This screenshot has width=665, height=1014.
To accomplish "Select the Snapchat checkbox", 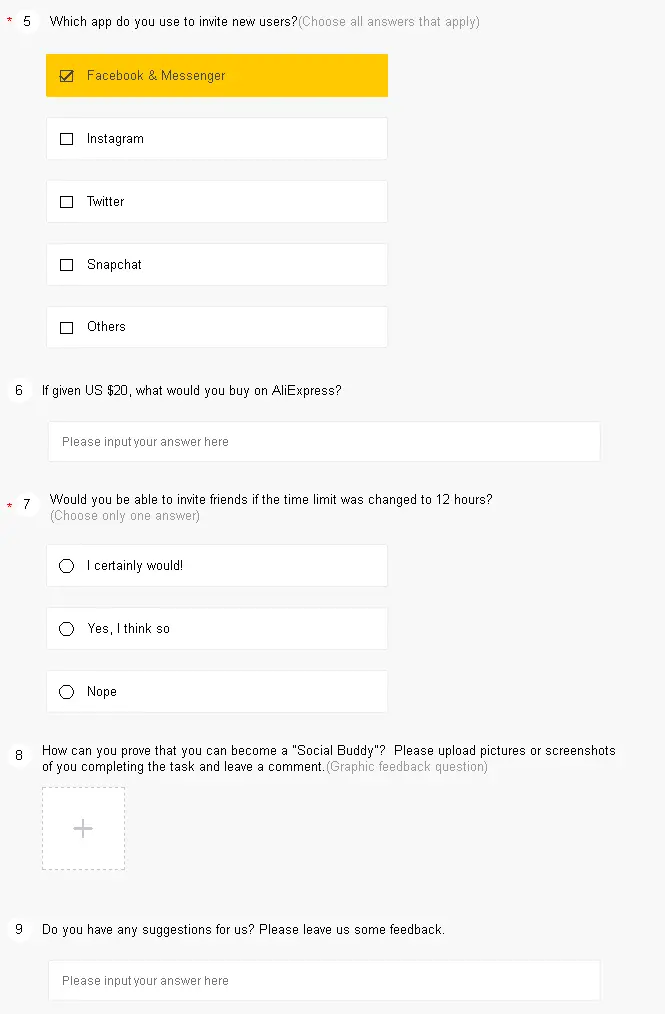I will tap(67, 265).
